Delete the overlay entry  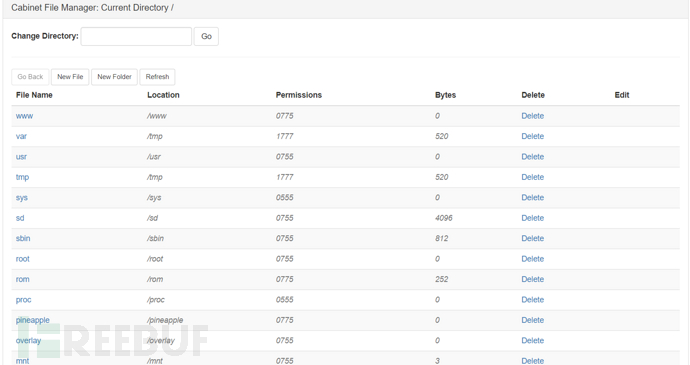(x=532, y=340)
